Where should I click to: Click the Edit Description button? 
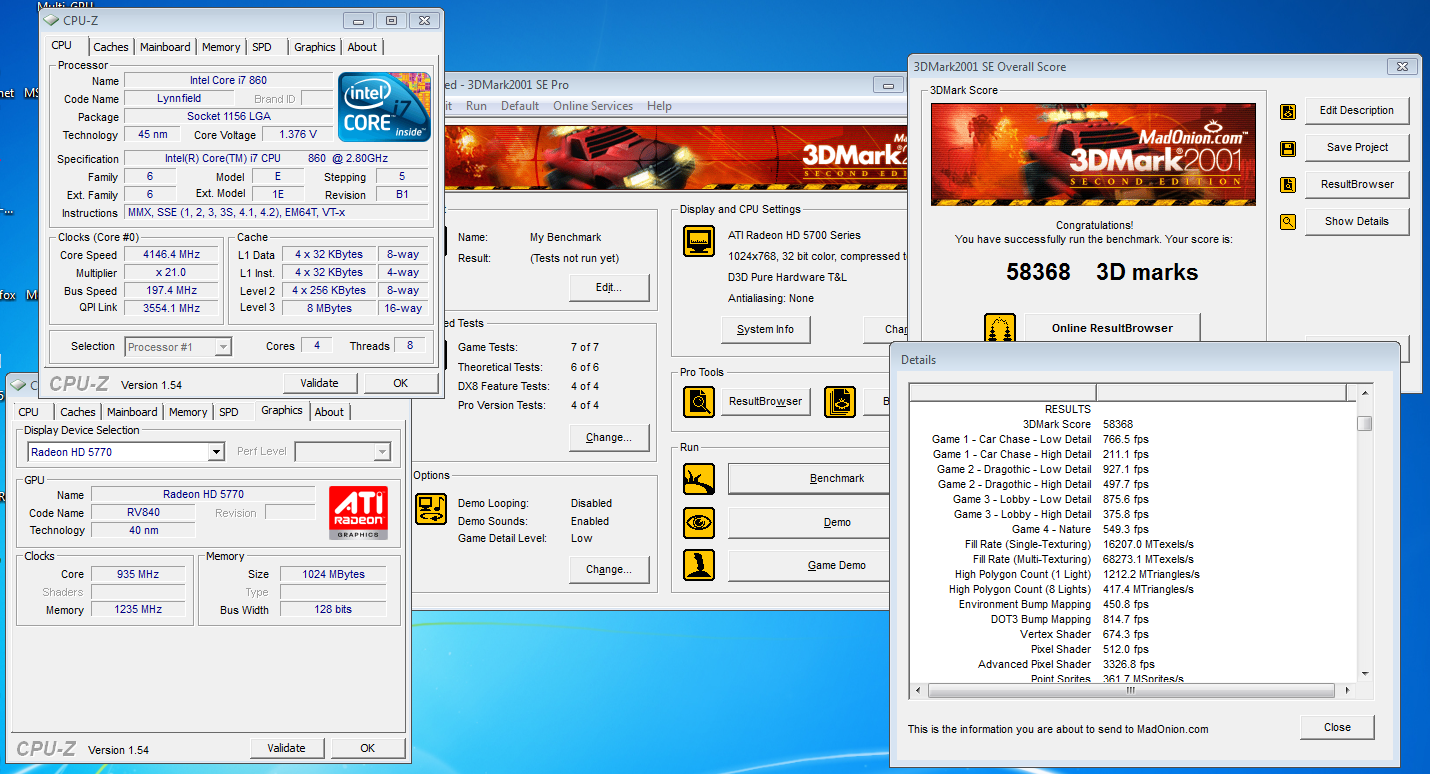1357,111
